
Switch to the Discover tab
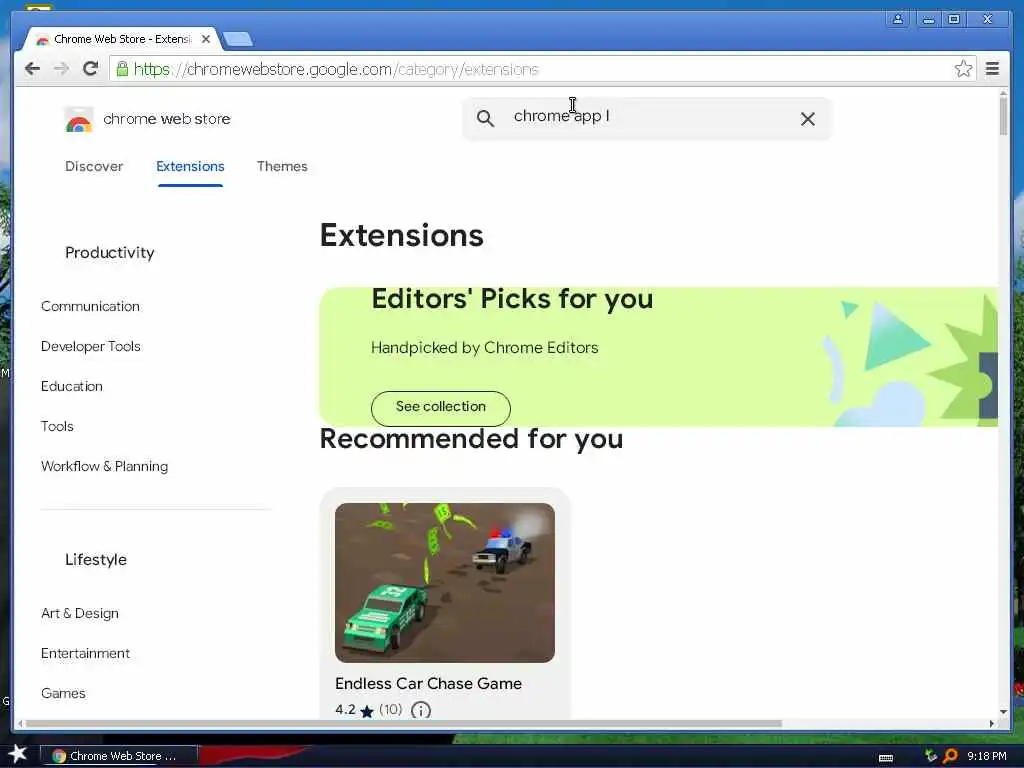coord(94,167)
